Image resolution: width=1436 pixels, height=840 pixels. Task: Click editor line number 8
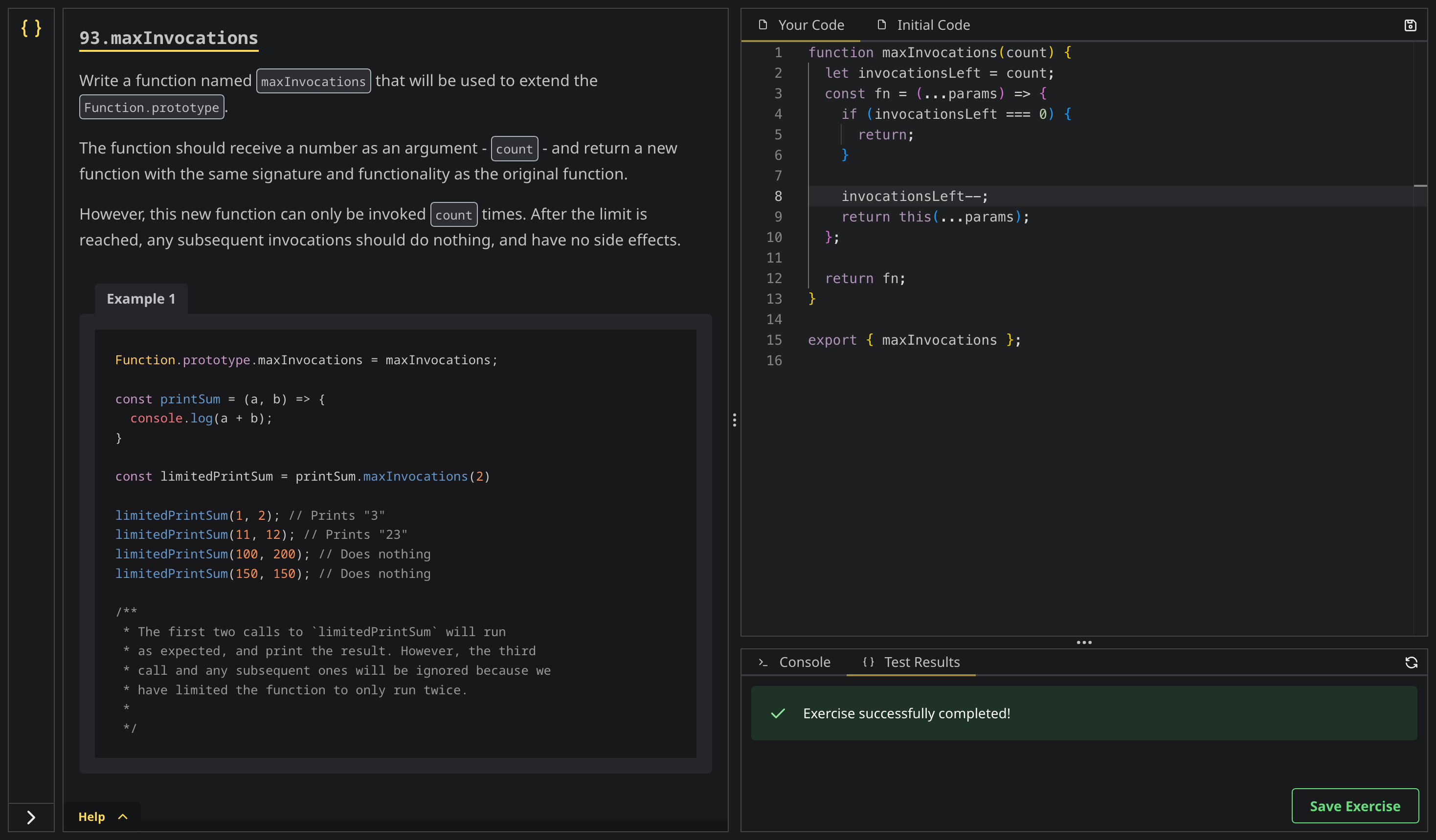coord(778,197)
